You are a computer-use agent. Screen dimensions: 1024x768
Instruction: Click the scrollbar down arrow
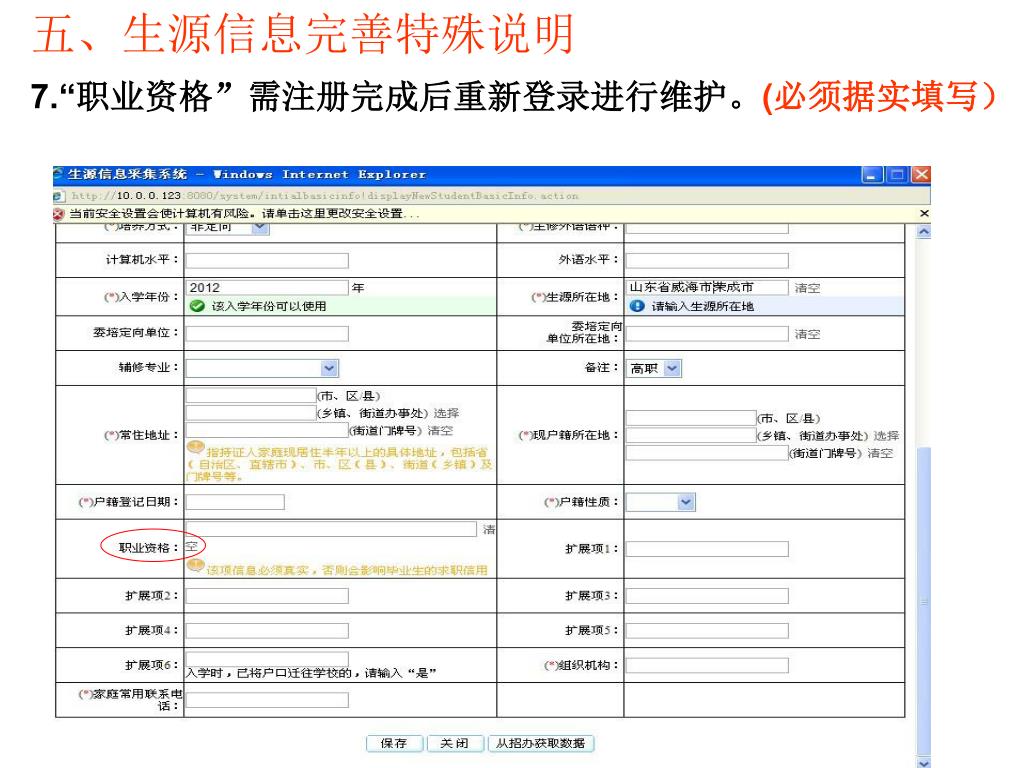tap(923, 762)
